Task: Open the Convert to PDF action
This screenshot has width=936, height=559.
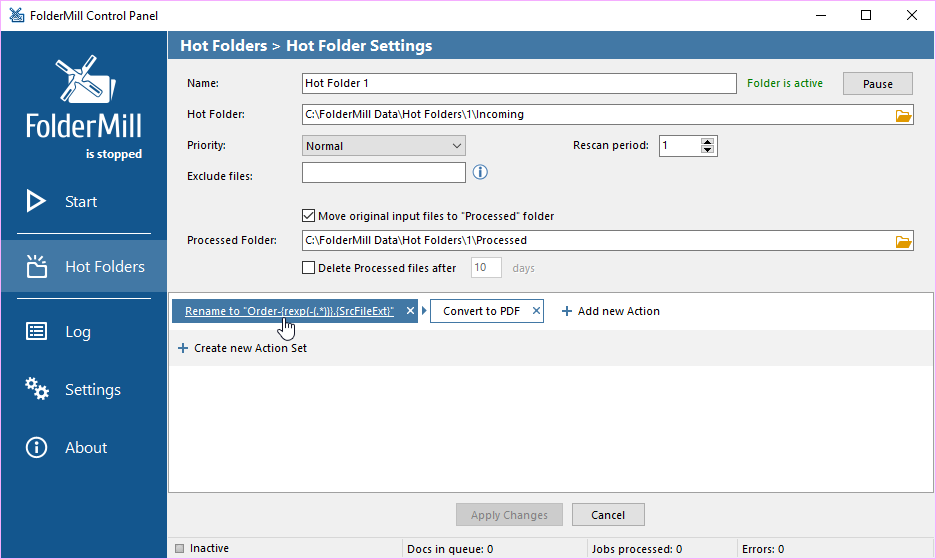Action: click(481, 311)
